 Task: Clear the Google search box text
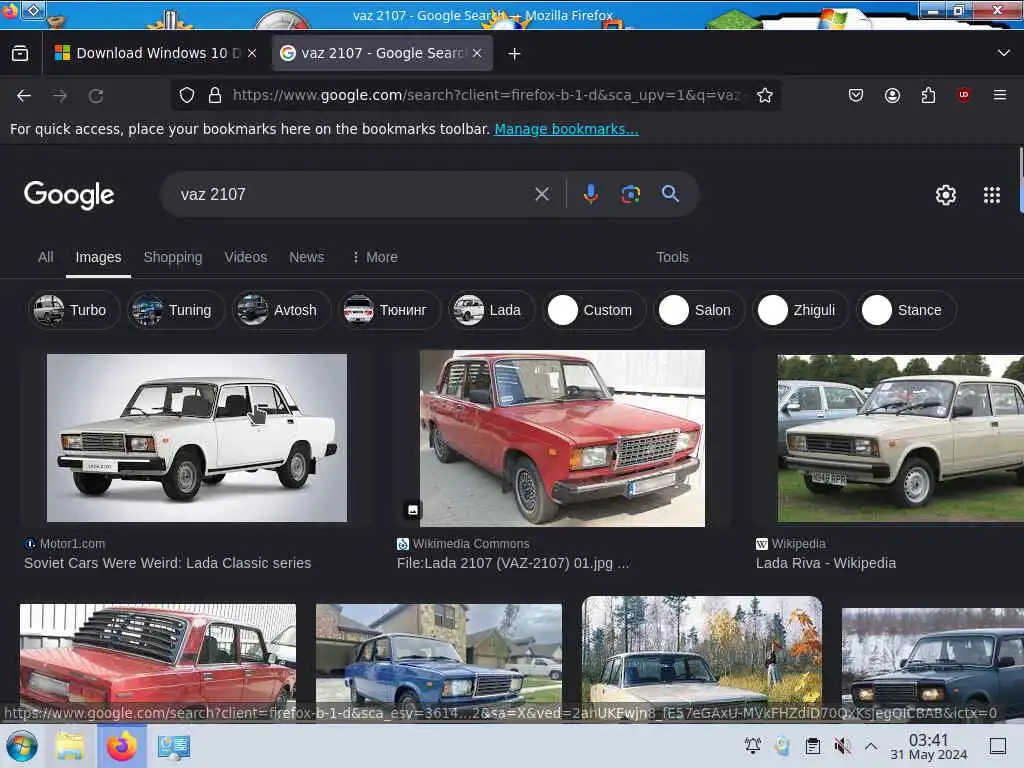coord(541,194)
